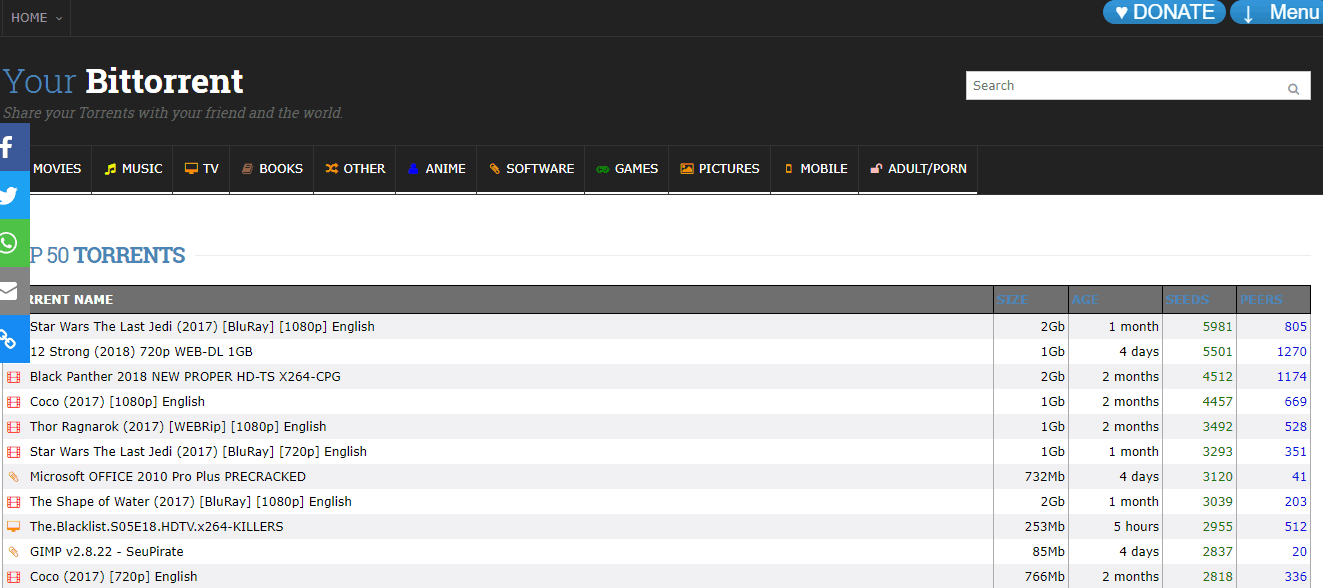Click the phone icon beside MOBILE
Image resolution: width=1323 pixels, height=588 pixels.
(x=788, y=169)
